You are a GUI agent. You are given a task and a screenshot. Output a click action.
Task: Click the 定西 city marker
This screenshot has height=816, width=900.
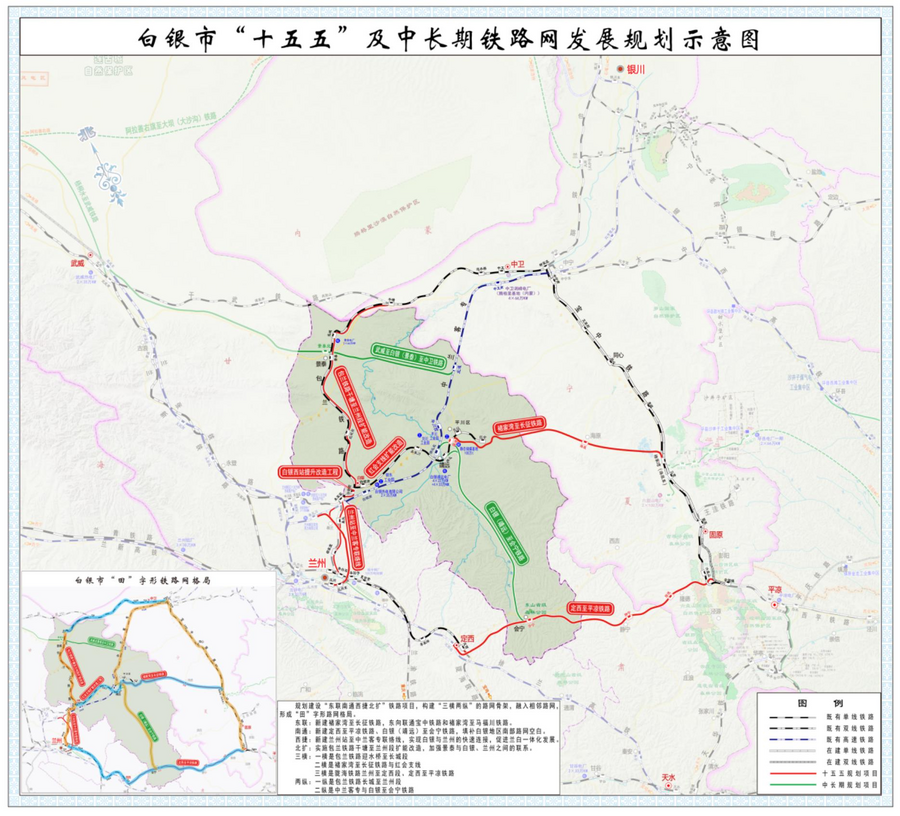click(464, 647)
